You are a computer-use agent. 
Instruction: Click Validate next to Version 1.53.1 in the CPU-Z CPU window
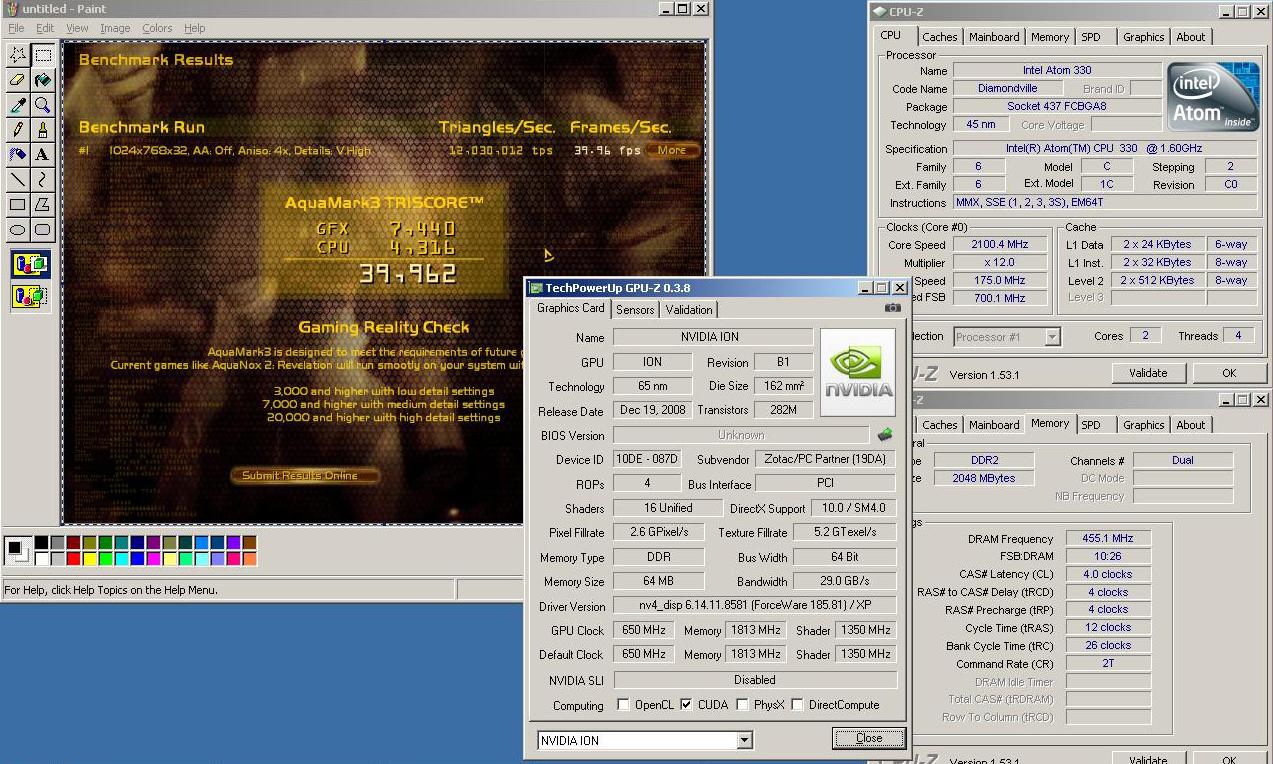[1148, 373]
